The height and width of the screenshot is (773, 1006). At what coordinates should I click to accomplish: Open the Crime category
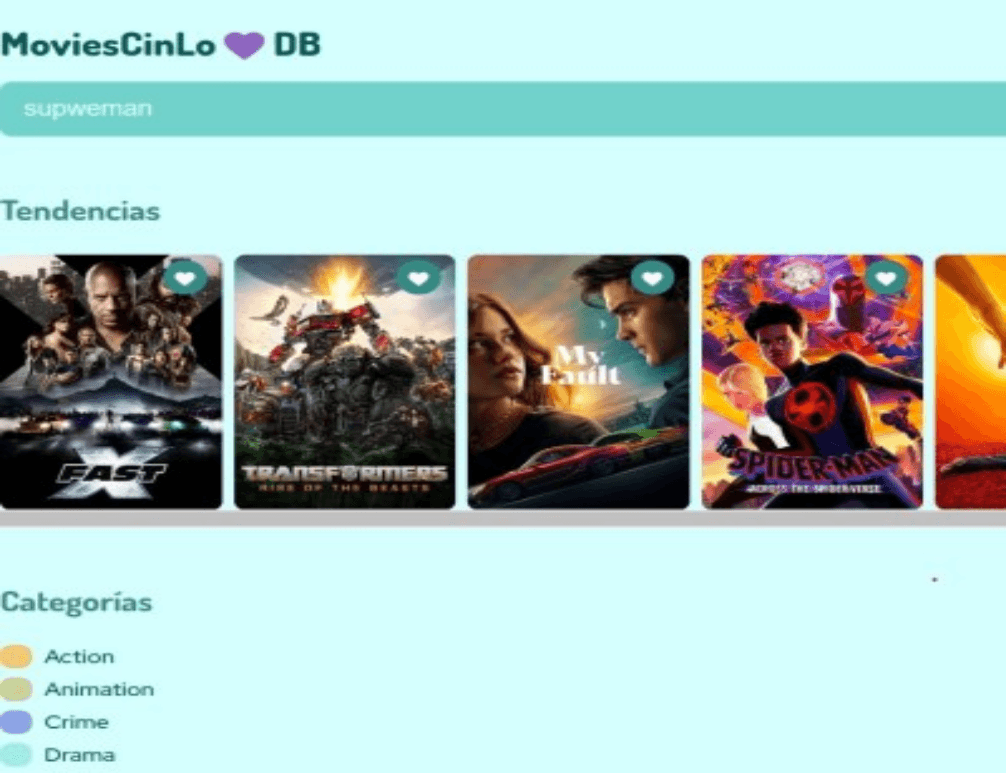[76, 722]
